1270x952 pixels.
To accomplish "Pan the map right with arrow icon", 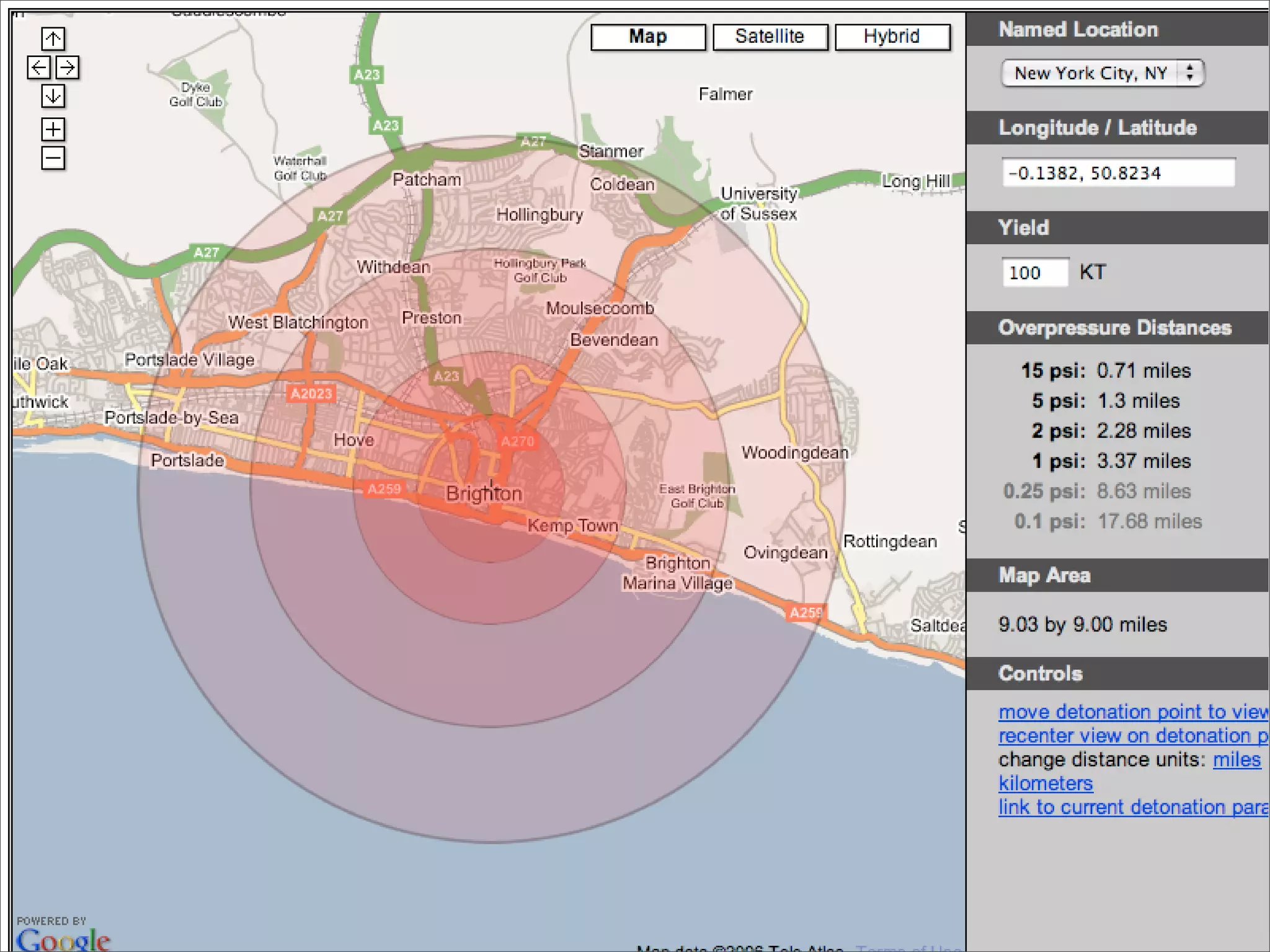I will [68, 68].
